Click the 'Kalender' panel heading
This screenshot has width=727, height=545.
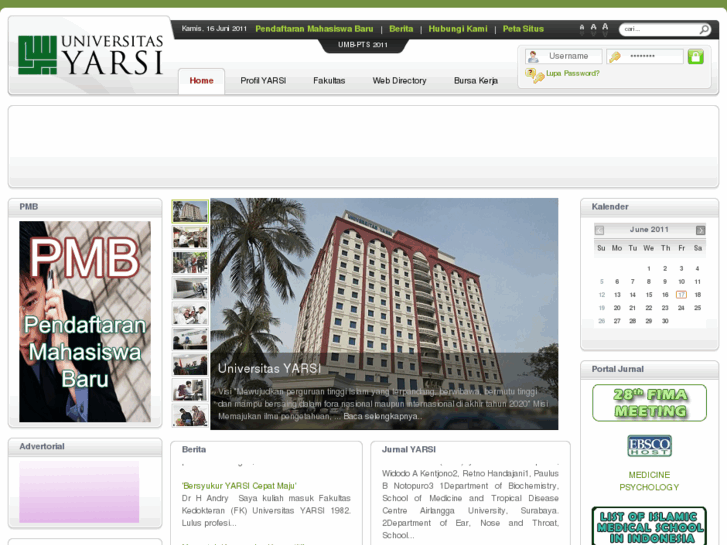click(610, 207)
